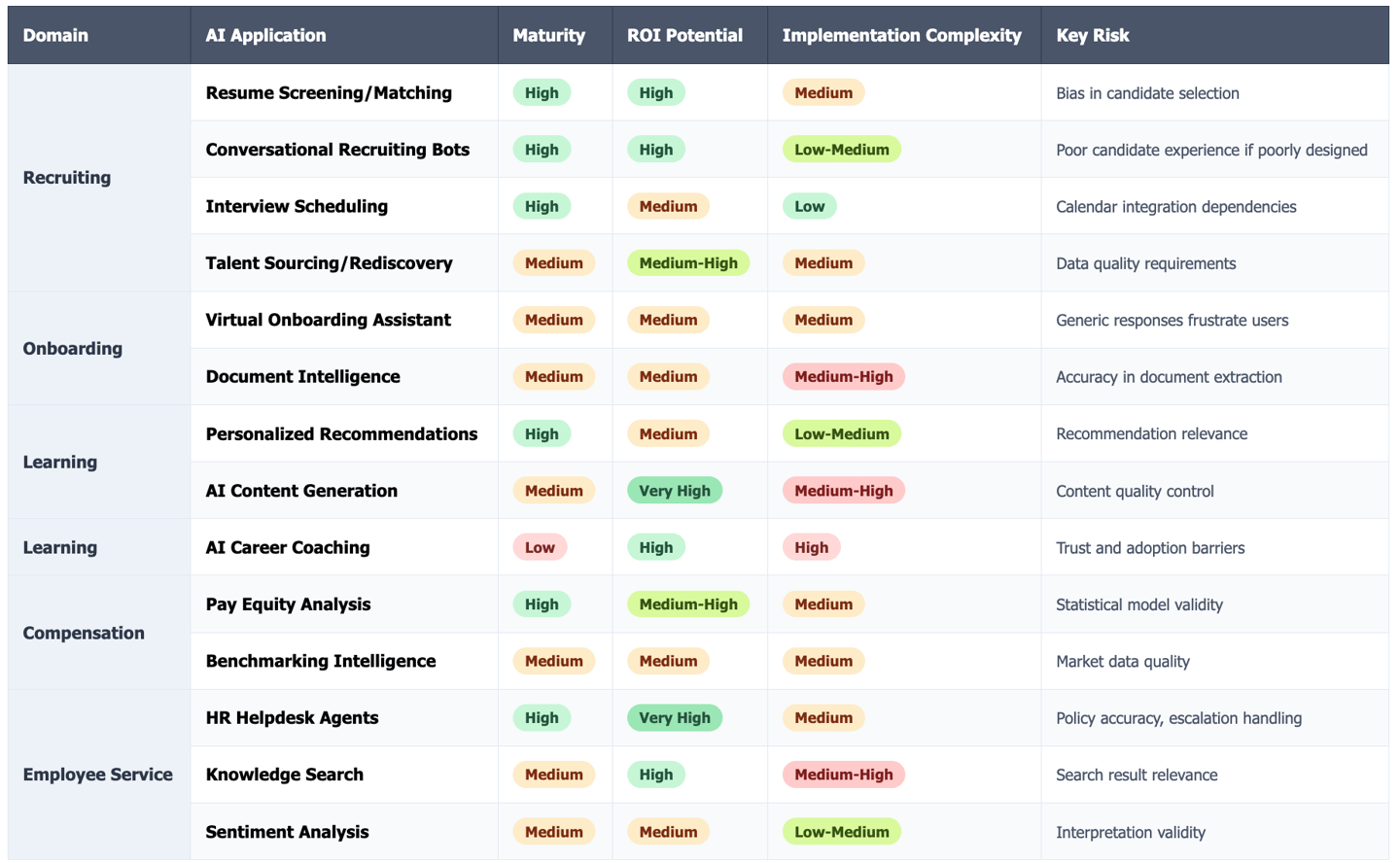Select the Maturity column header
The width and height of the screenshot is (1400, 863).
point(548,36)
